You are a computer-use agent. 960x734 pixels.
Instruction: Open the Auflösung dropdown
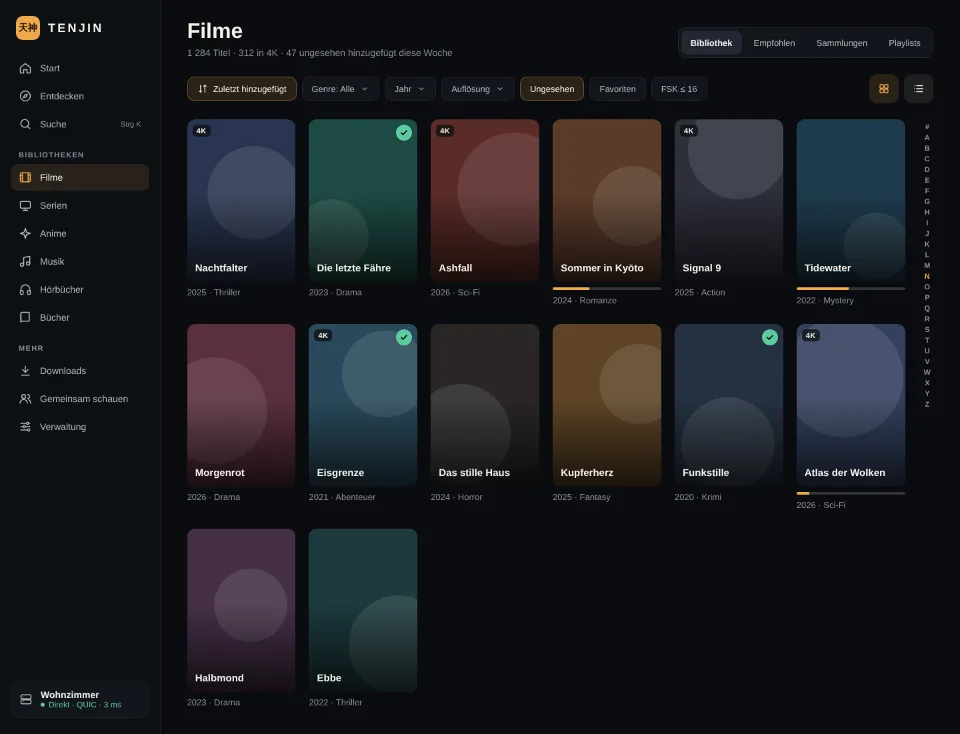click(x=478, y=89)
